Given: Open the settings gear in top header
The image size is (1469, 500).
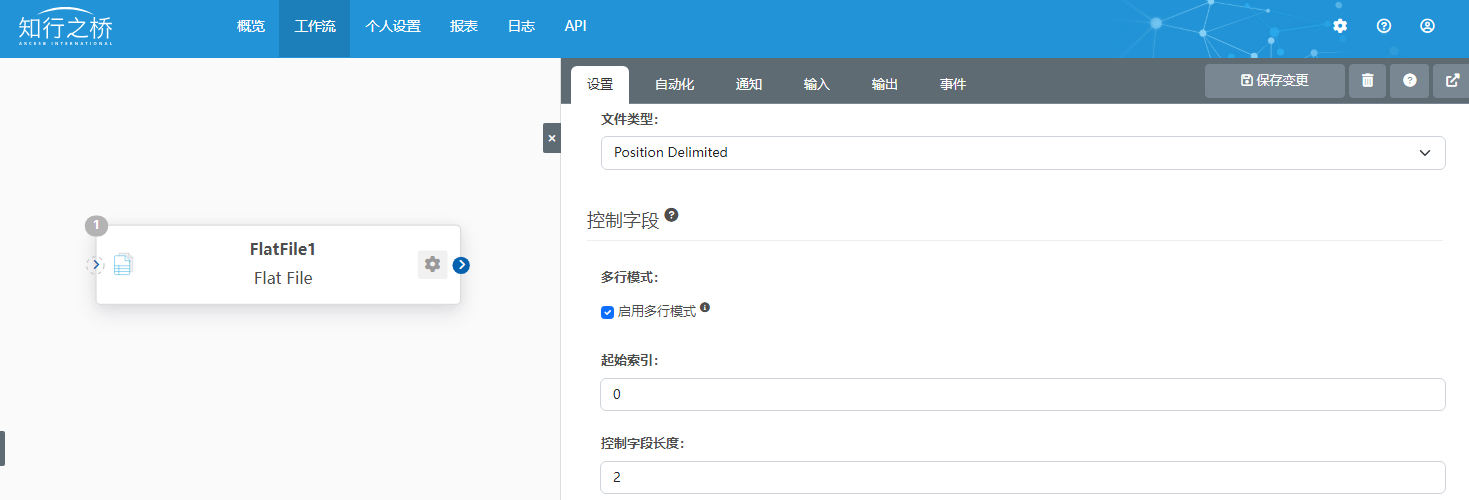Looking at the screenshot, I should (x=1340, y=26).
